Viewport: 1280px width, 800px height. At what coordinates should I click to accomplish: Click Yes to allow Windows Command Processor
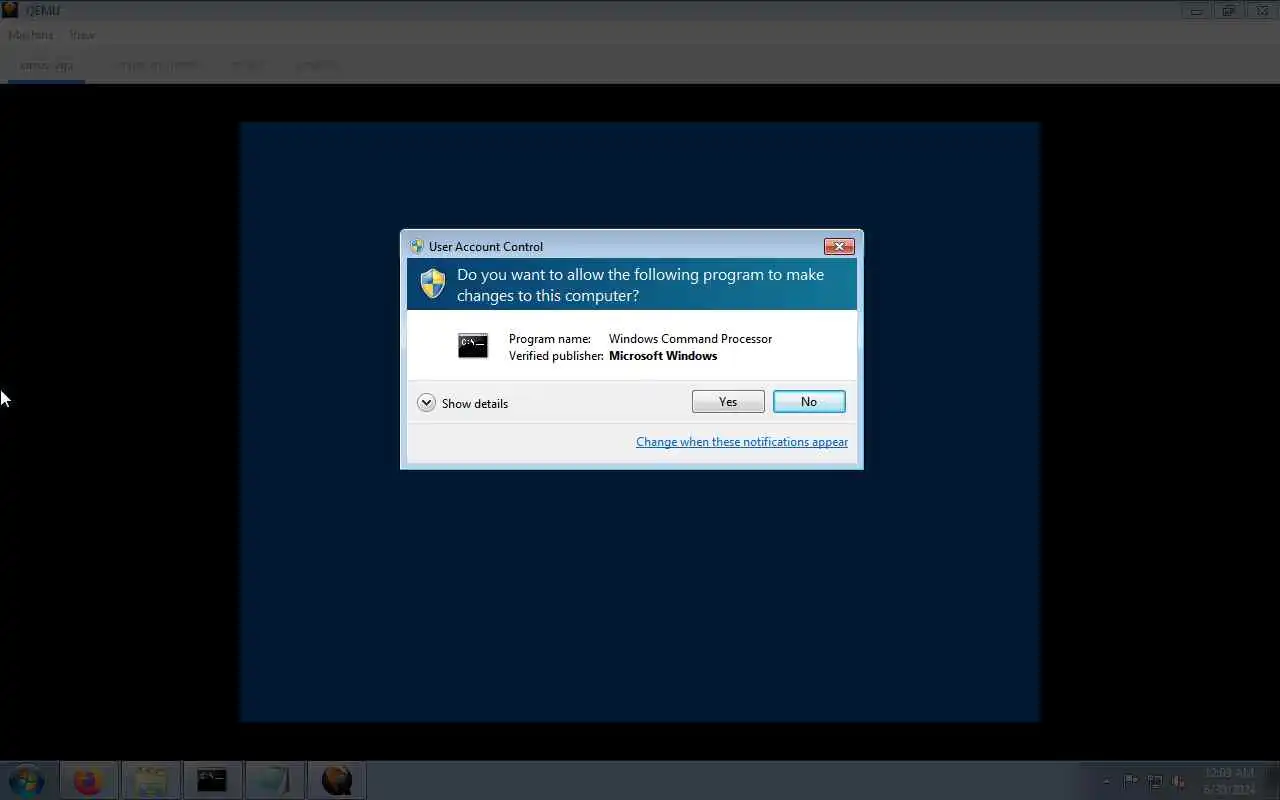(728, 402)
